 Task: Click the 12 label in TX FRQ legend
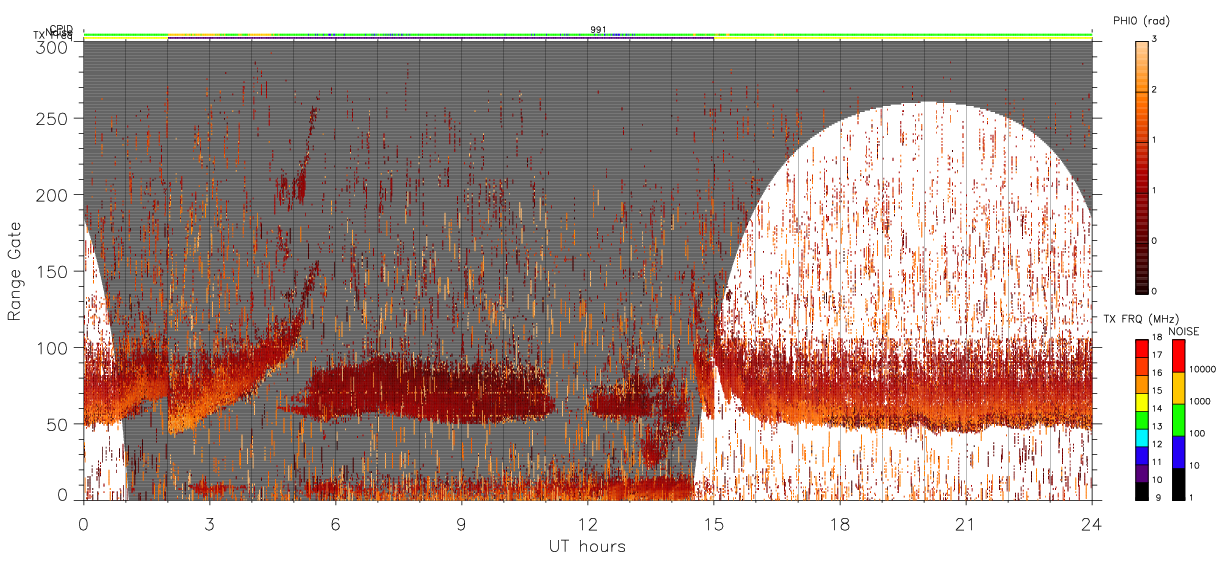point(1157,444)
